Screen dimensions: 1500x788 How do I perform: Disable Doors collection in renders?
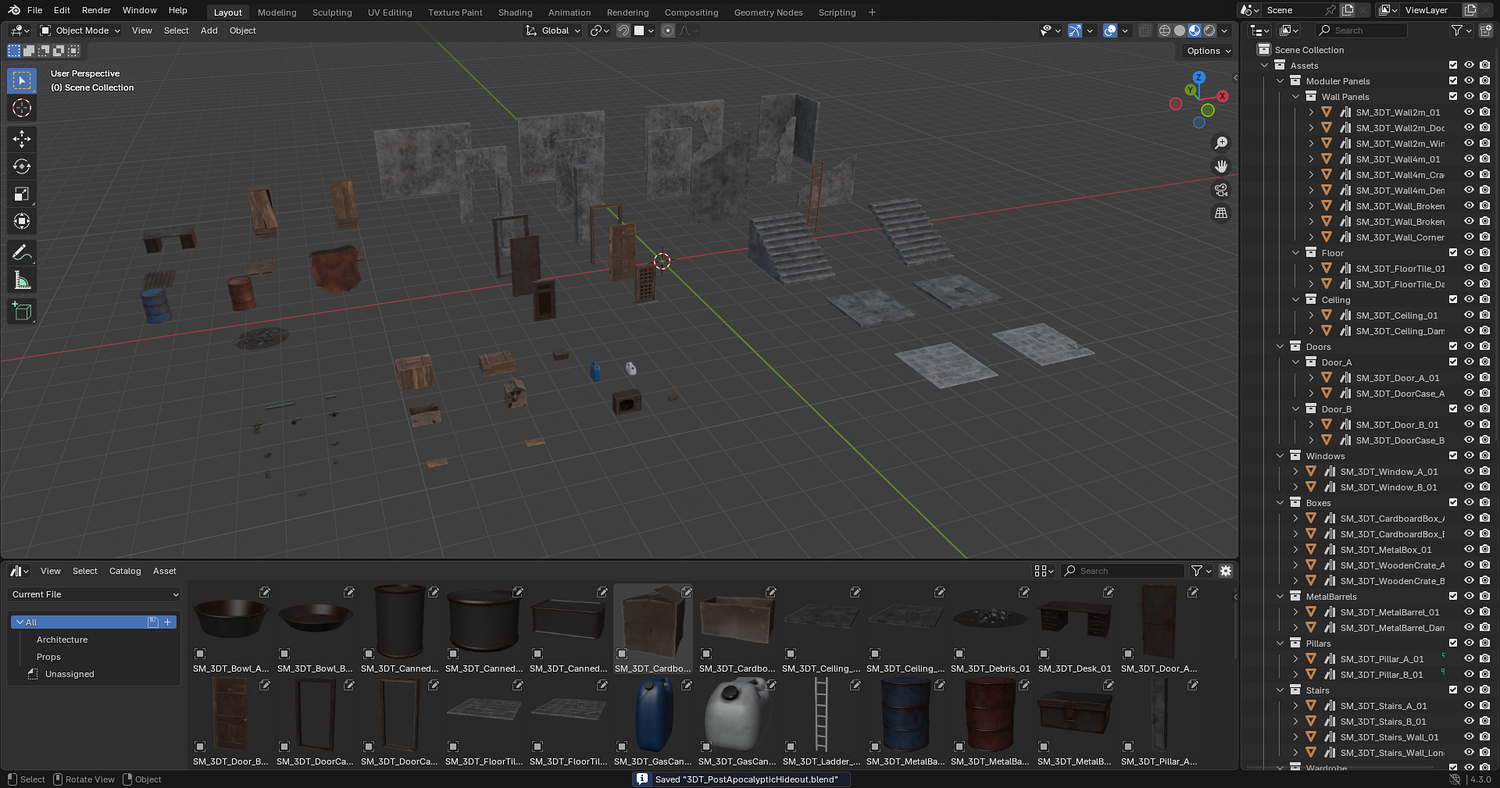[1485, 347]
